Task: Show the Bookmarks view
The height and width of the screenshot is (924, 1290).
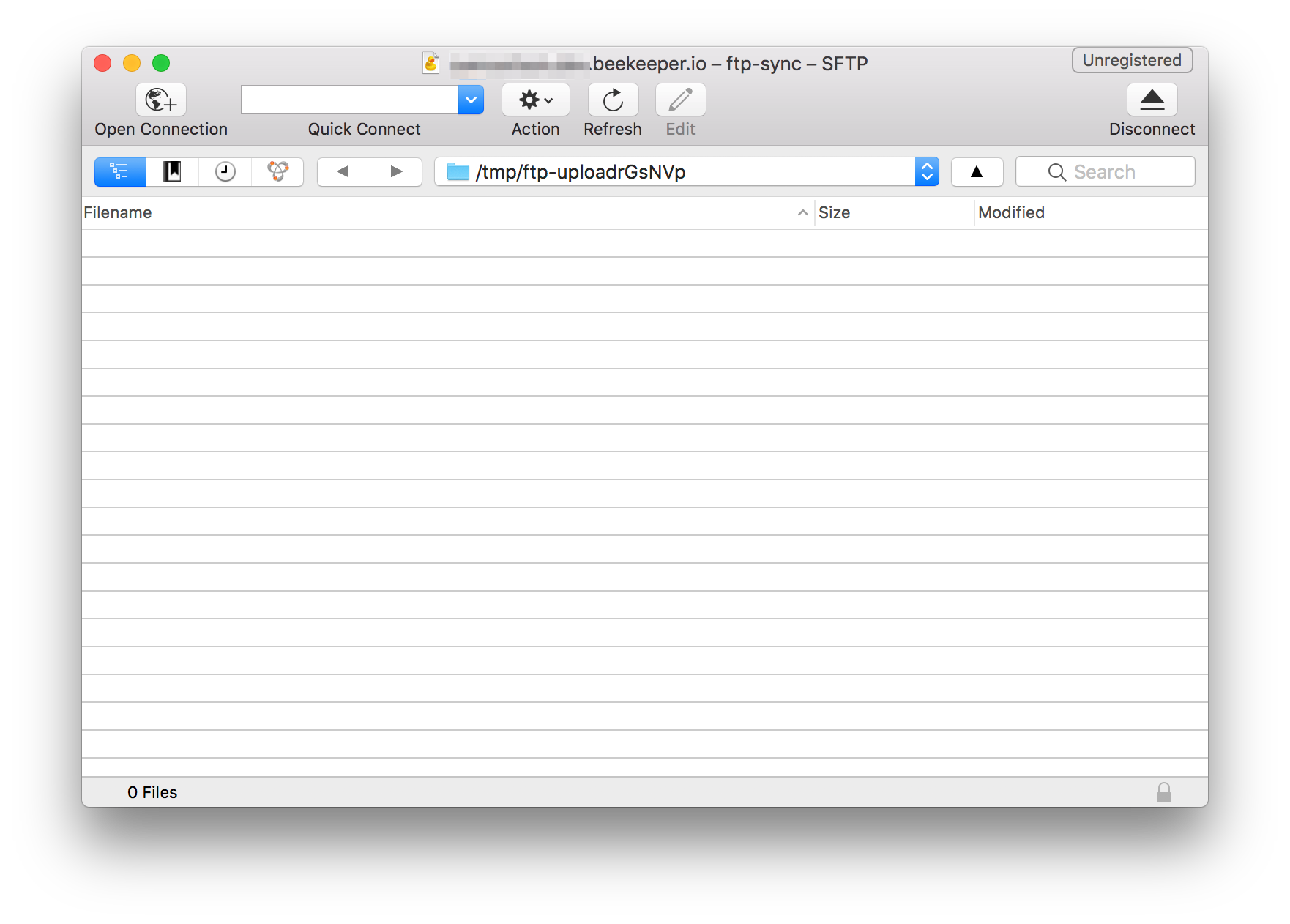Action: (172, 172)
